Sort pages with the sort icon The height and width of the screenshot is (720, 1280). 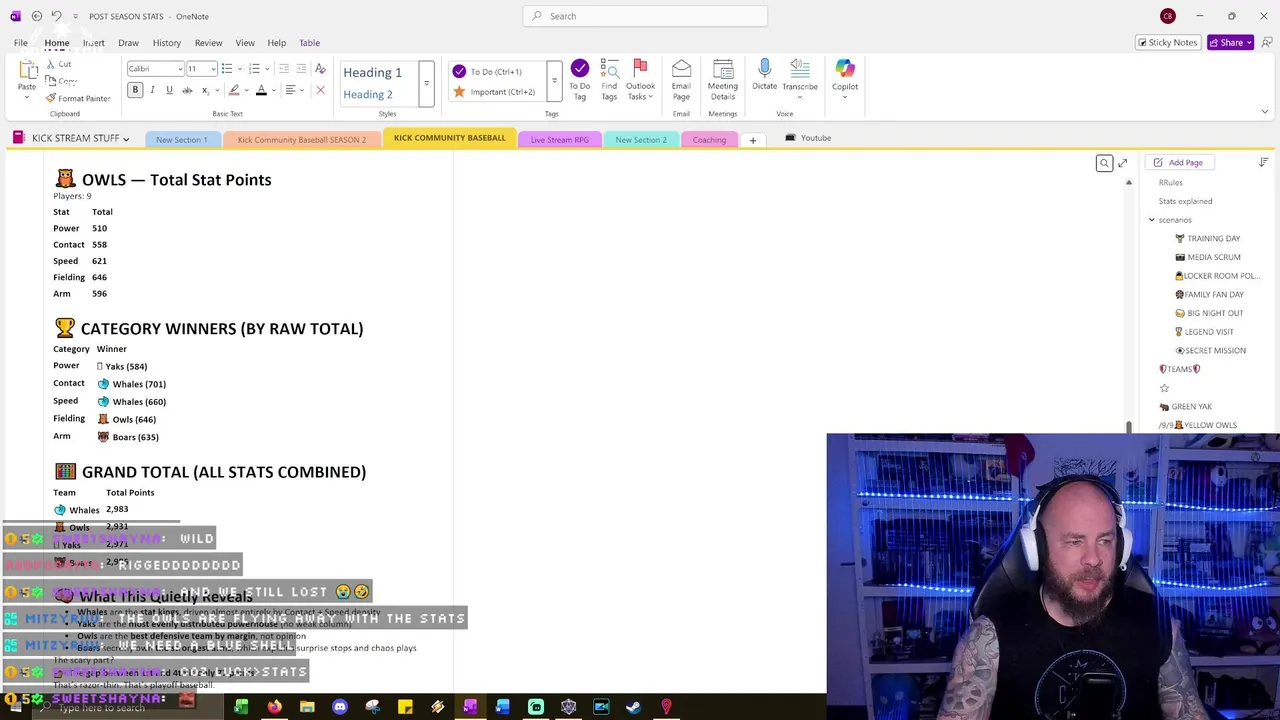tap(1263, 162)
